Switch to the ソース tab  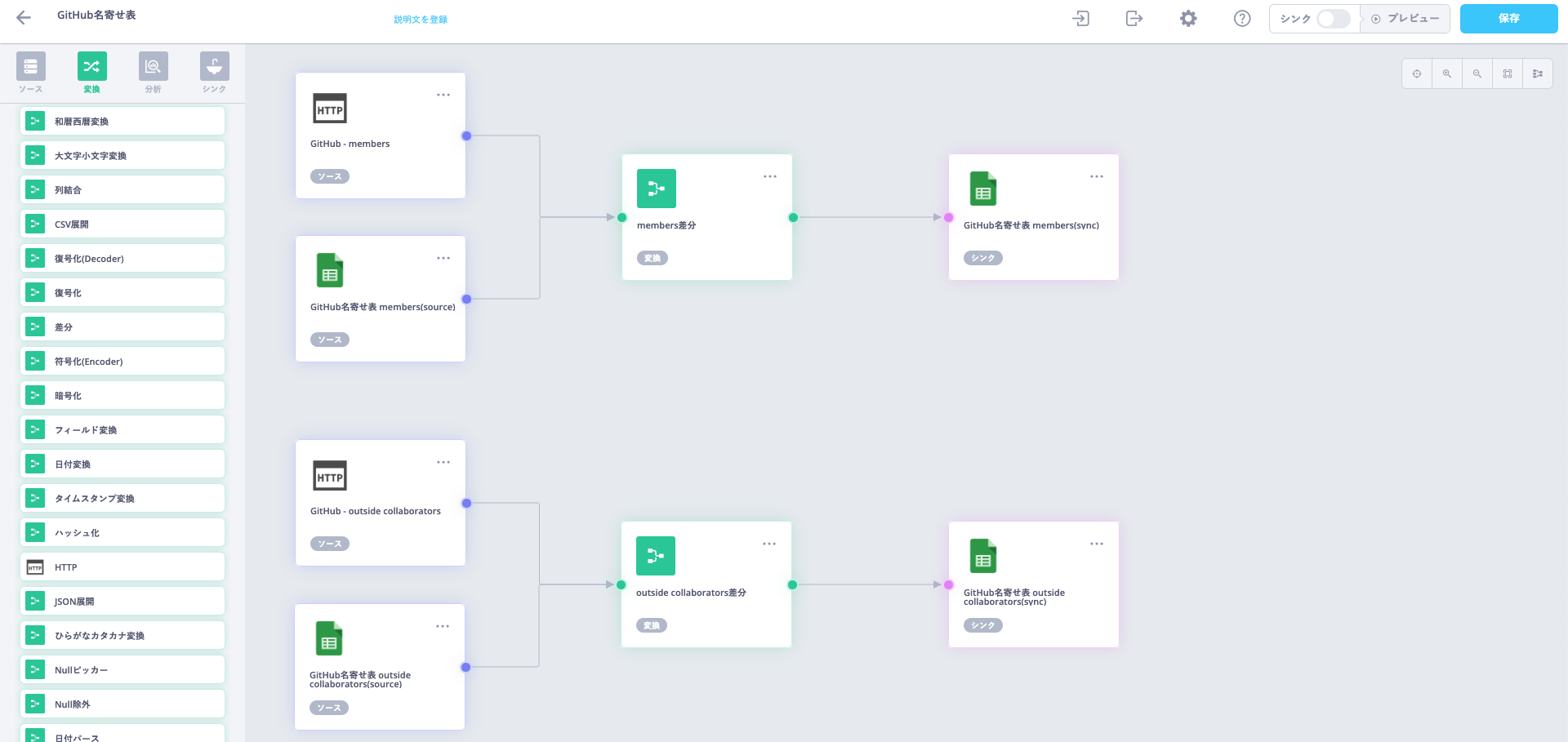(x=31, y=72)
